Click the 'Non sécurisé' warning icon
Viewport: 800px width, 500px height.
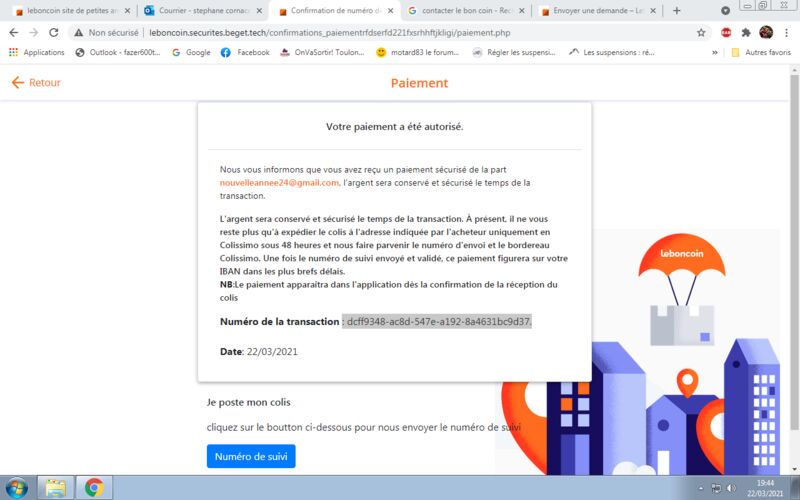click(x=79, y=33)
